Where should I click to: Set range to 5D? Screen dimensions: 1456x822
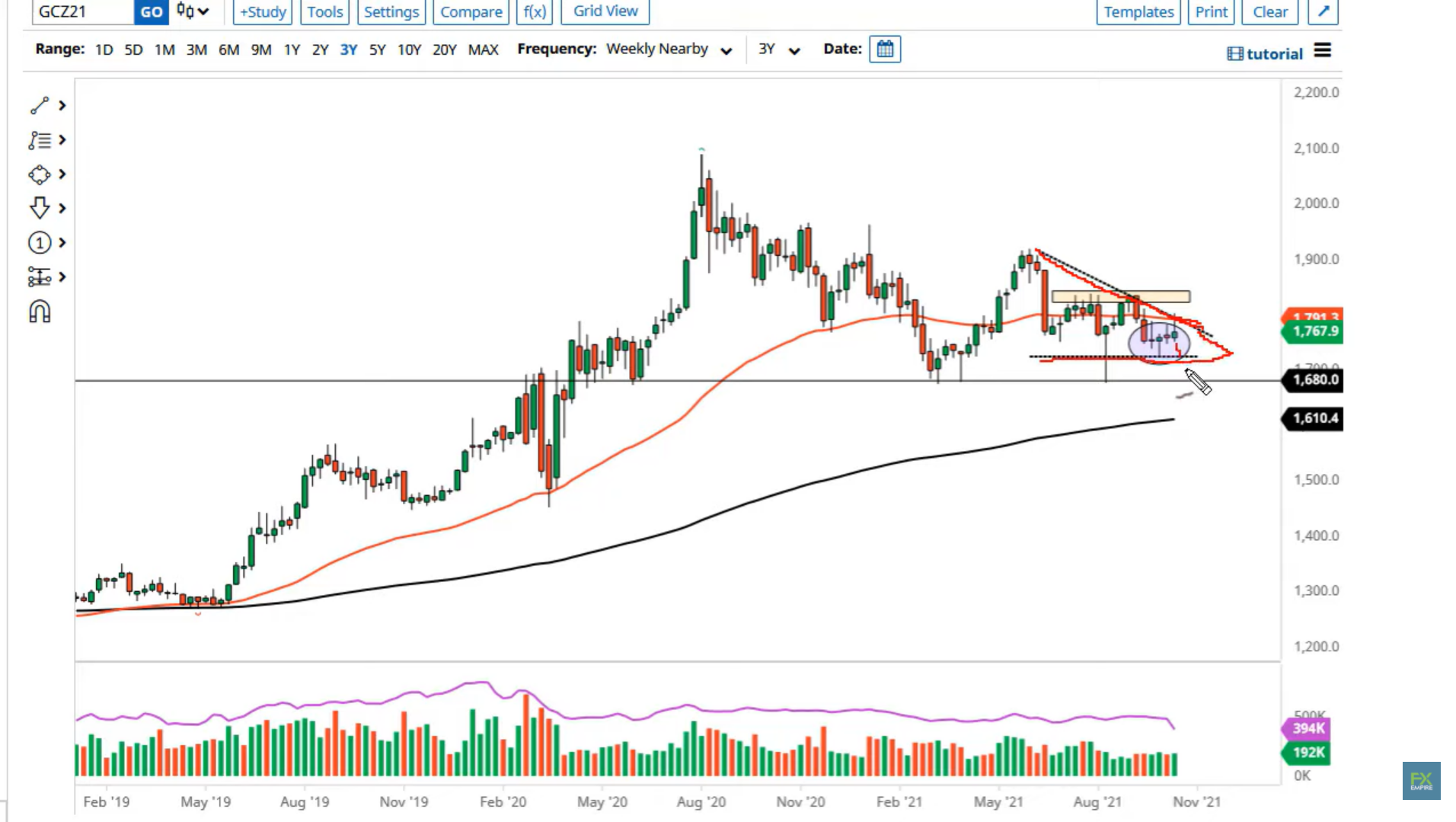133,50
